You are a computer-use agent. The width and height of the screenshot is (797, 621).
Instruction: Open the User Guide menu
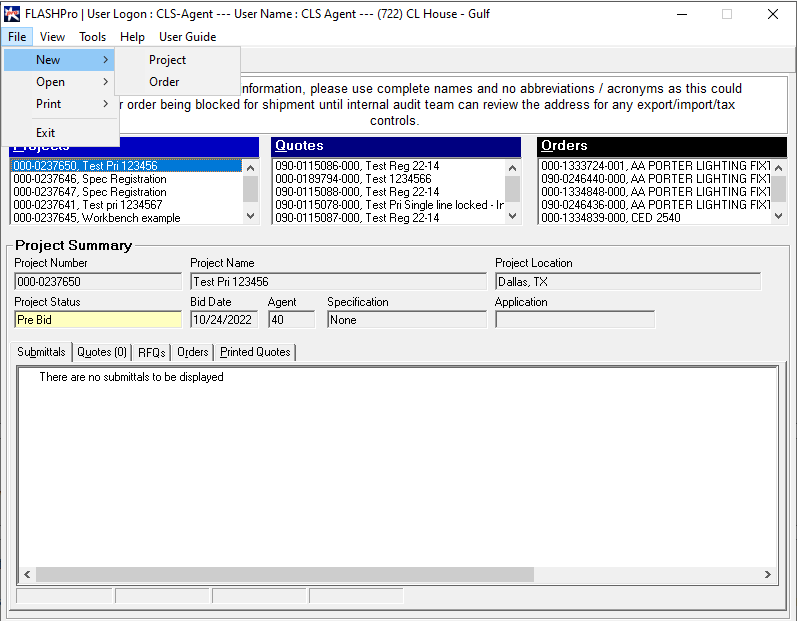pyautogui.click(x=187, y=37)
